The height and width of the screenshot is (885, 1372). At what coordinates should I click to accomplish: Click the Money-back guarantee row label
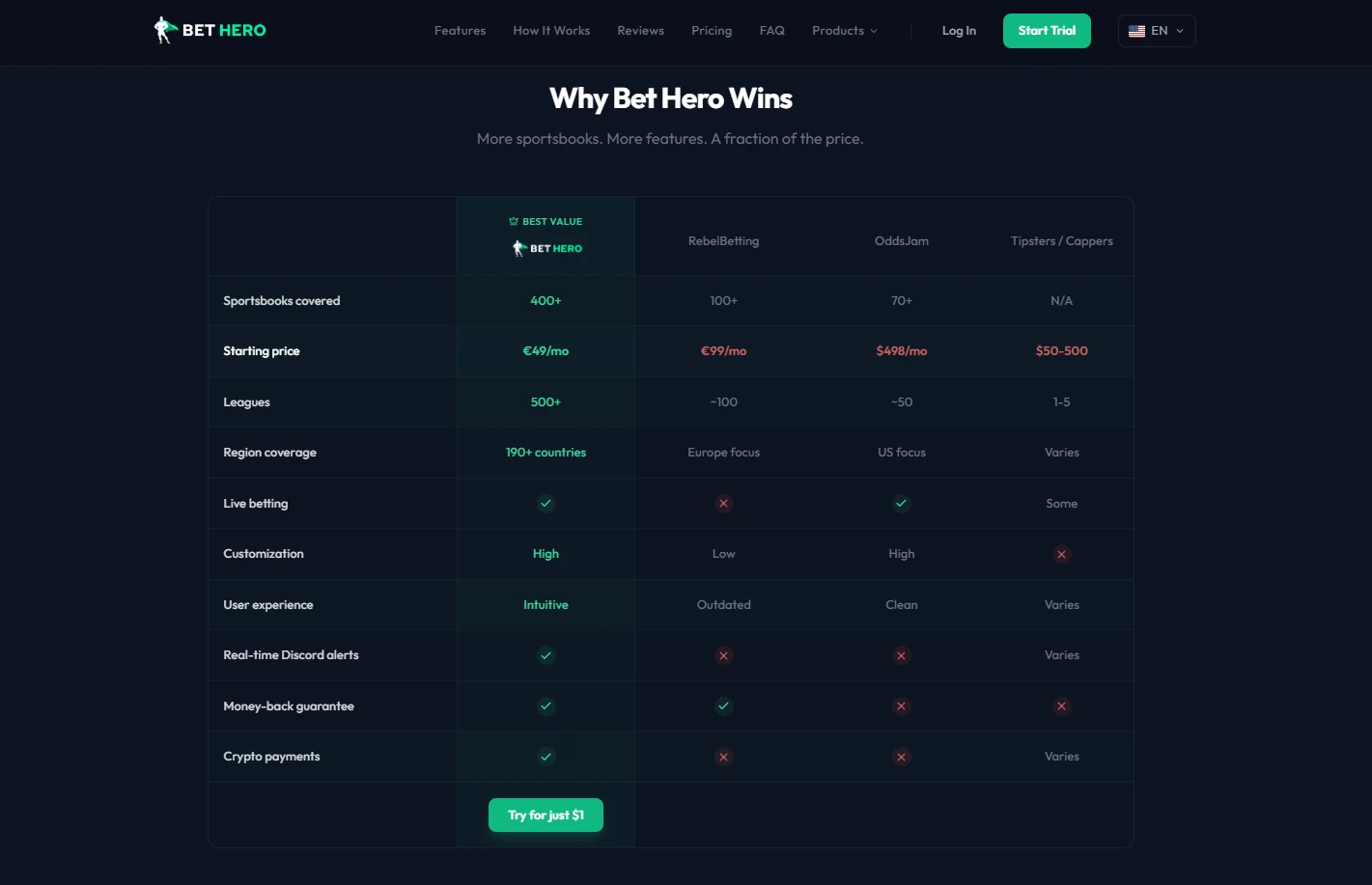[288, 706]
